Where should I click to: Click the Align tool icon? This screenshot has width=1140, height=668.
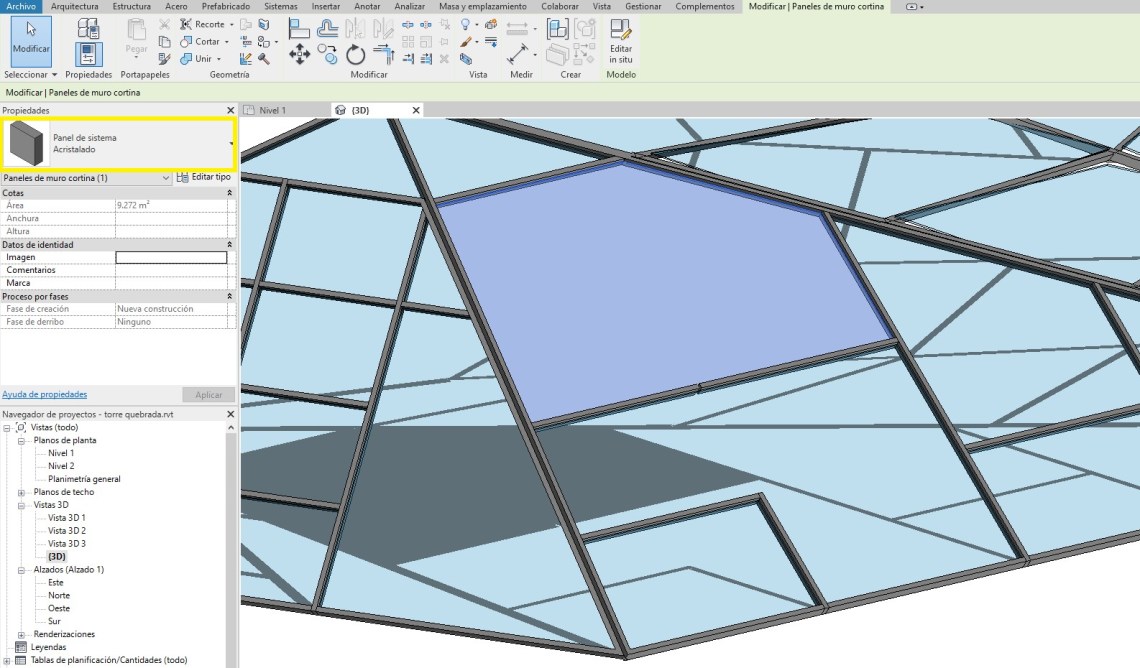point(299,28)
